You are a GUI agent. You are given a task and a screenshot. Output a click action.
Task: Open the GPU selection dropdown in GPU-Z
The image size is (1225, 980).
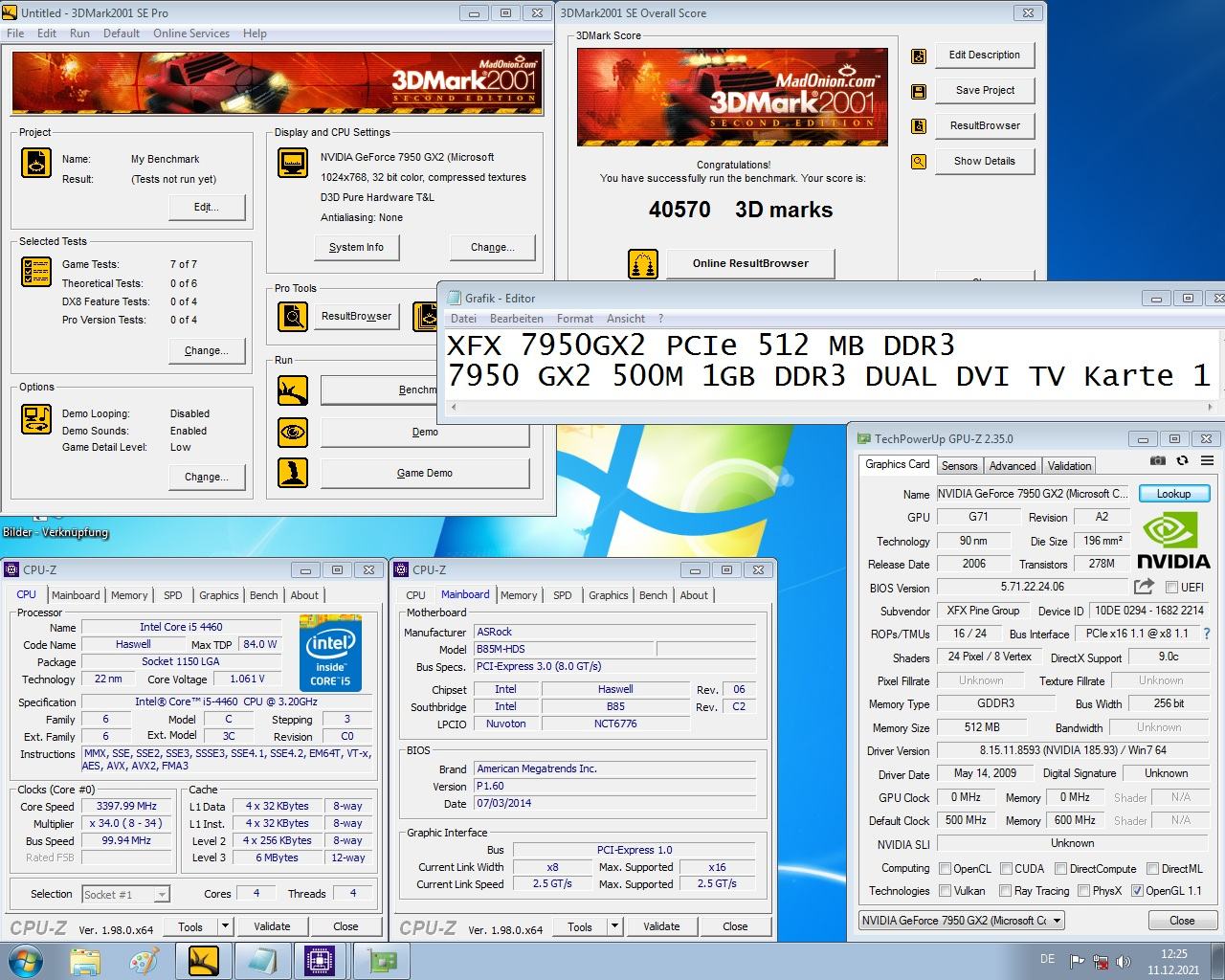[962, 921]
